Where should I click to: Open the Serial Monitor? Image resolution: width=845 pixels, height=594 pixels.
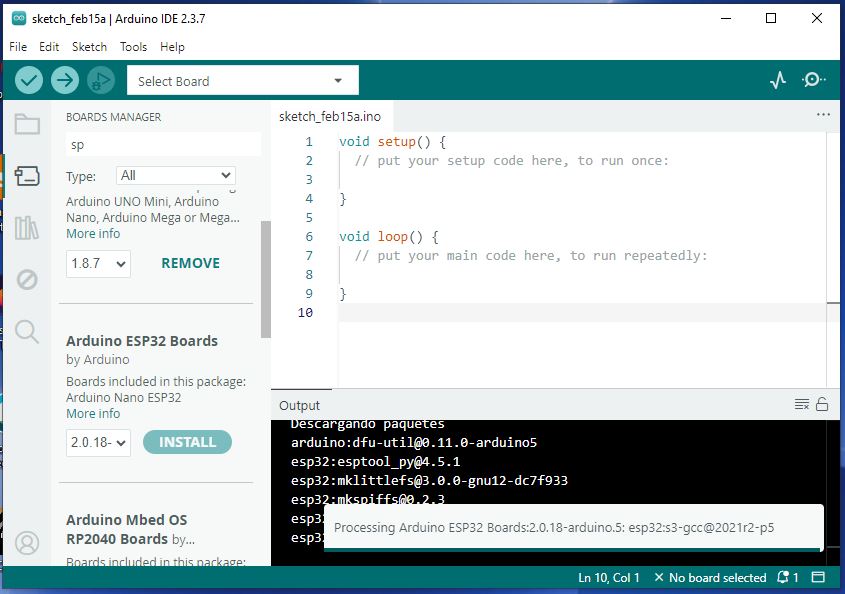pyautogui.click(x=813, y=78)
